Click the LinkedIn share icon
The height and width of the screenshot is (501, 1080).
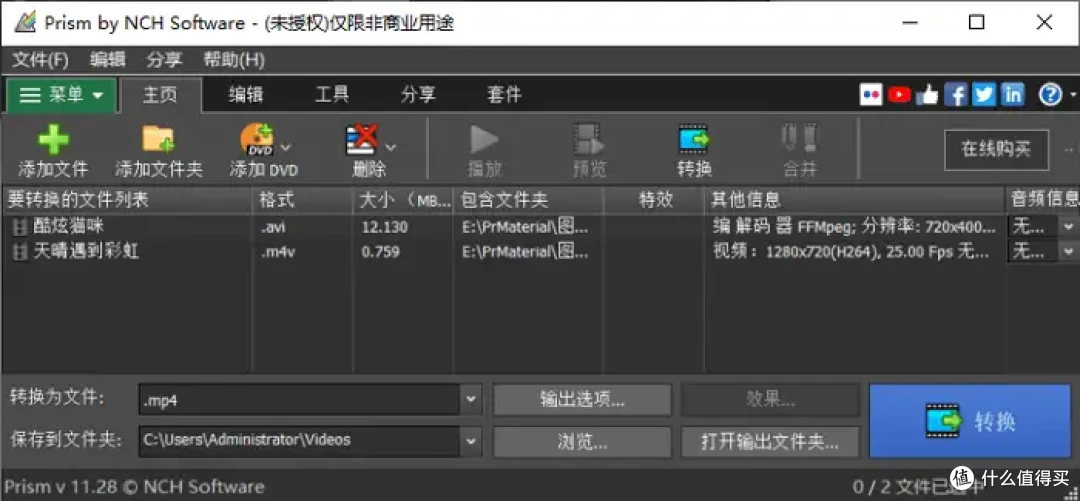tap(1012, 95)
